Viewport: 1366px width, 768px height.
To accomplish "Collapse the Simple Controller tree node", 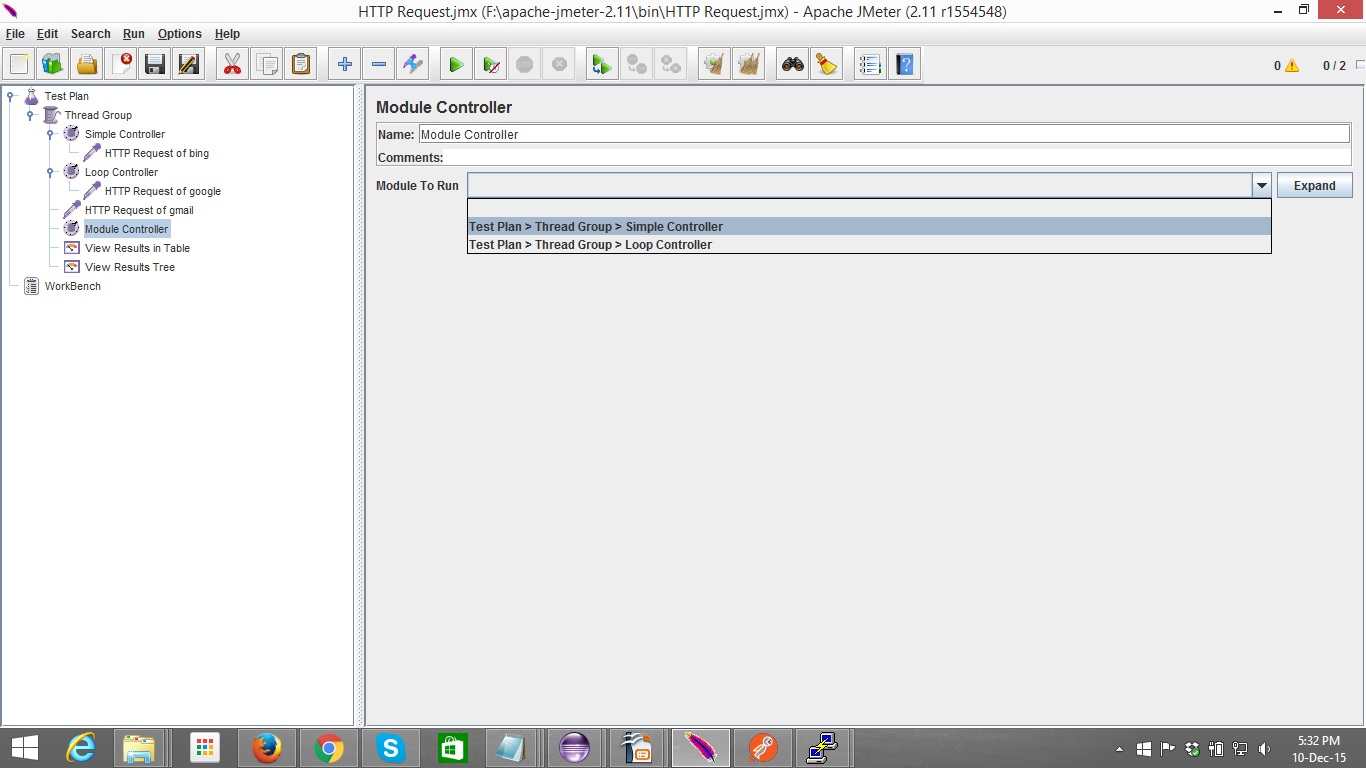I will pyautogui.click(x=51, y=134).
